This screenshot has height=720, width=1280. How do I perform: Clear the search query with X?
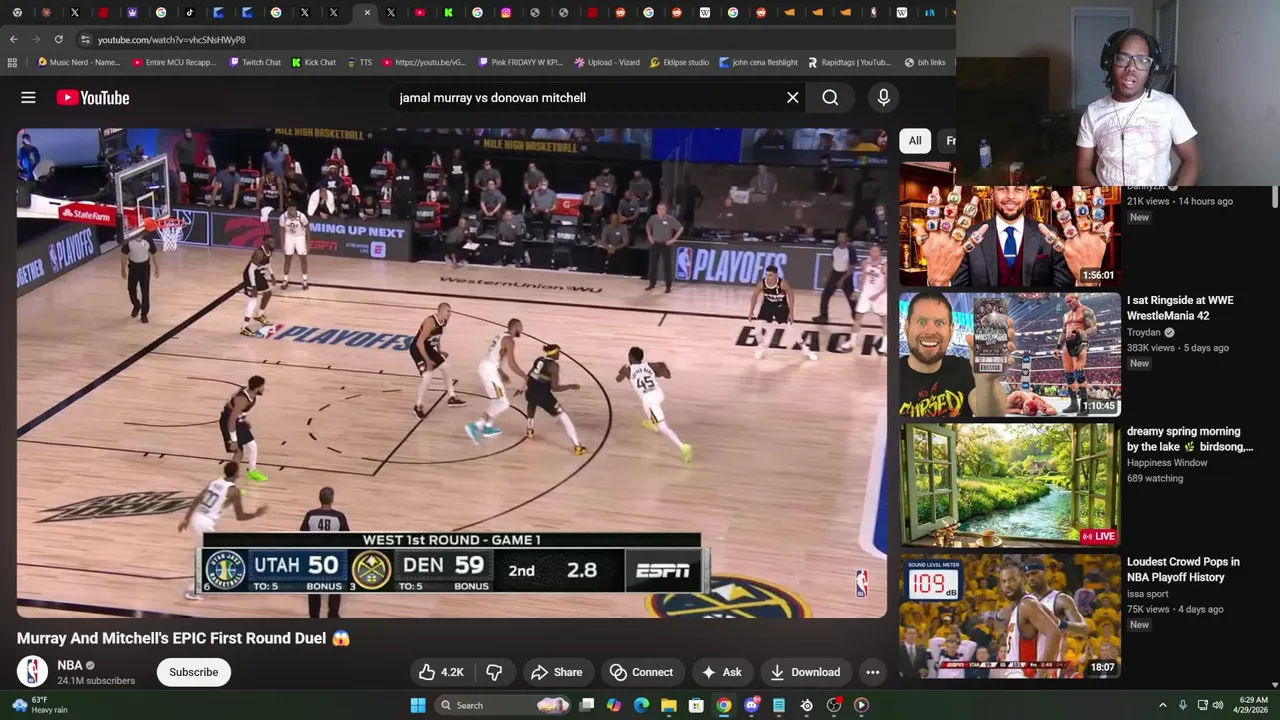(793, 98)
